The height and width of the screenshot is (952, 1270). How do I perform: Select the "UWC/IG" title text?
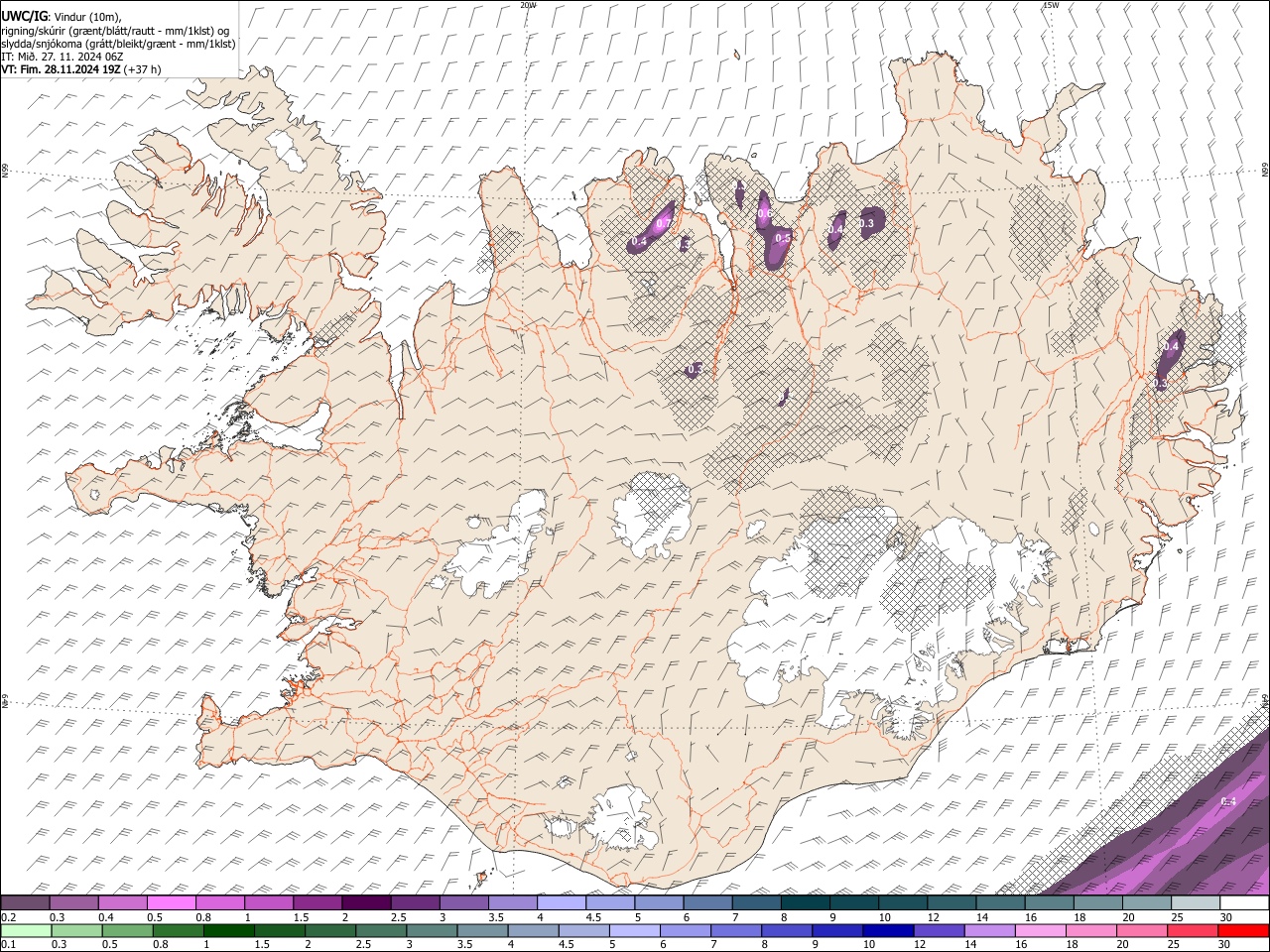click(23, 16)
